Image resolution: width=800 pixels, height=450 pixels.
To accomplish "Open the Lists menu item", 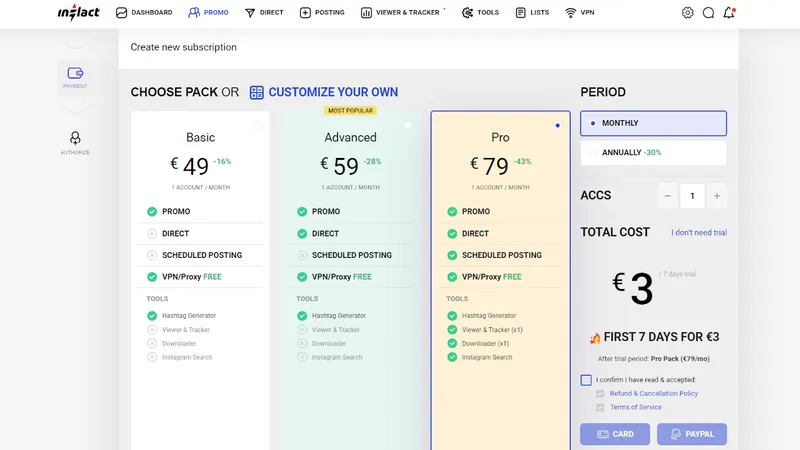I will pos(532,12).
